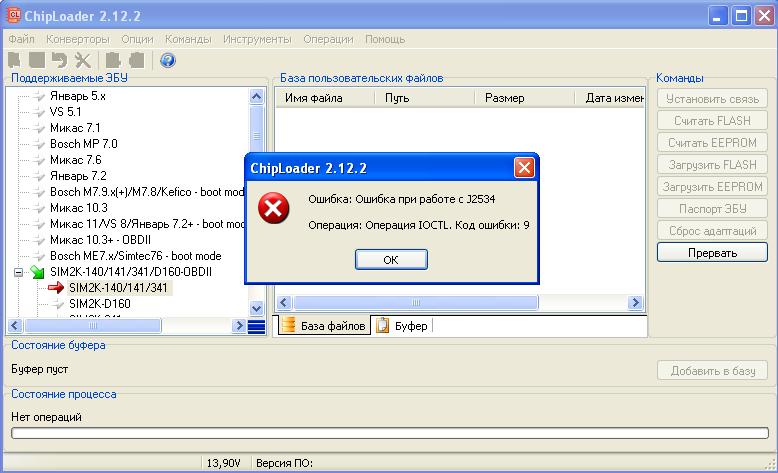Click the Загрузить FLASH button

[x=712, y=165]
